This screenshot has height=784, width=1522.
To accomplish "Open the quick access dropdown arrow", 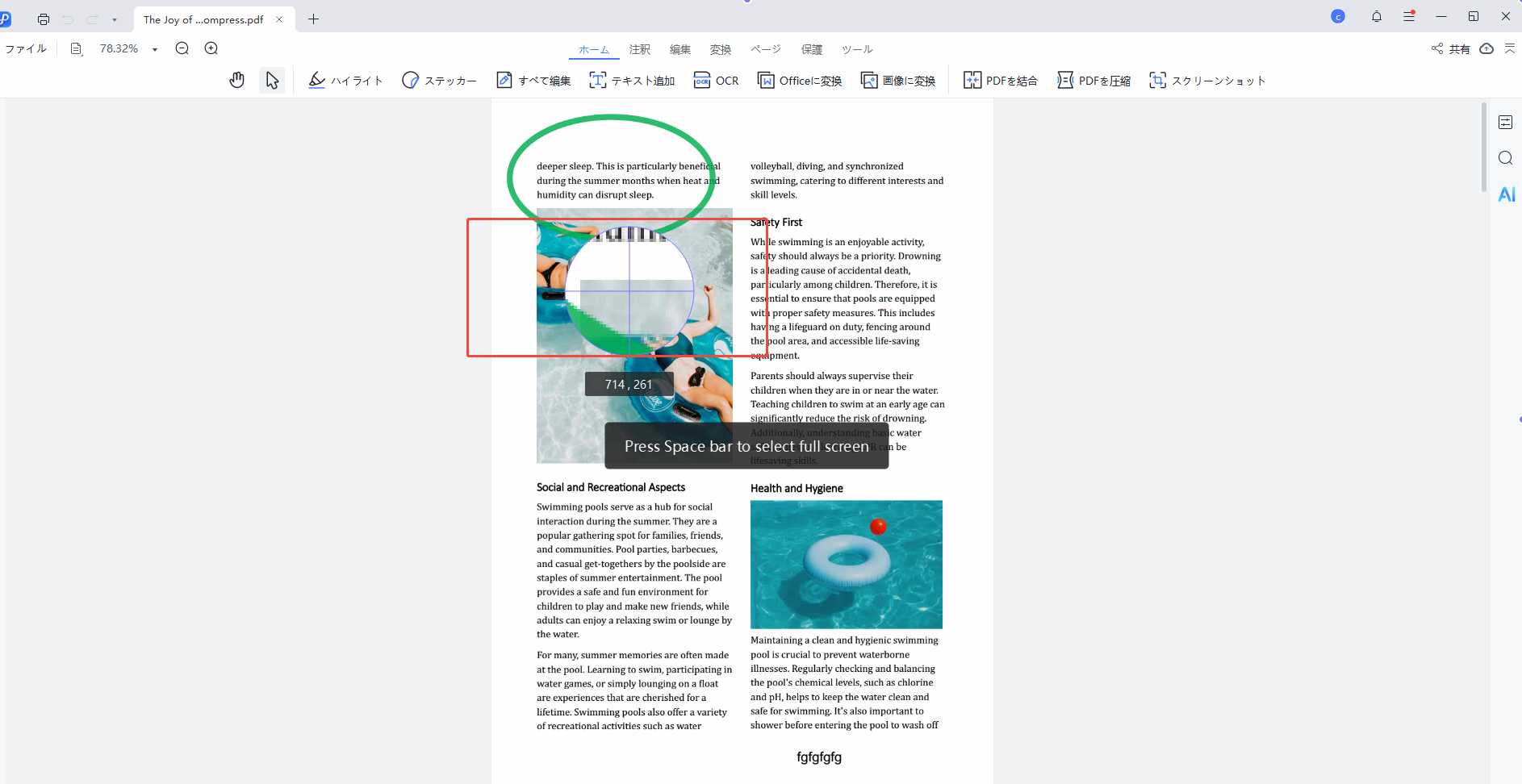I will (115, 19).
